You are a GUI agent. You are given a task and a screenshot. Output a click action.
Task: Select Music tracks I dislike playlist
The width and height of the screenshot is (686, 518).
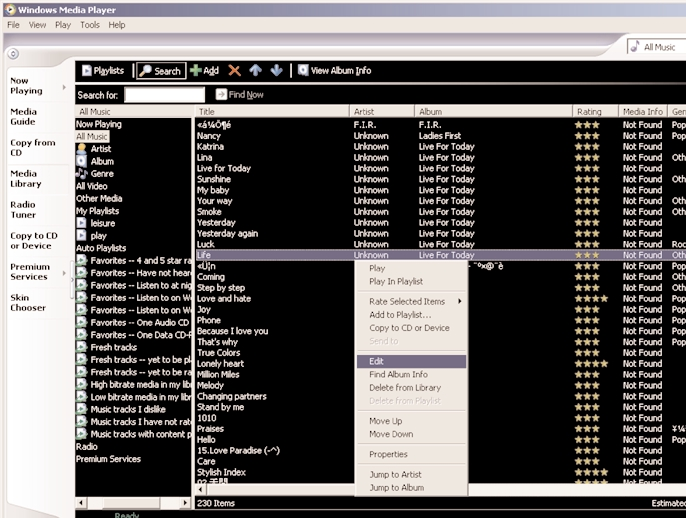click(128, 410)
